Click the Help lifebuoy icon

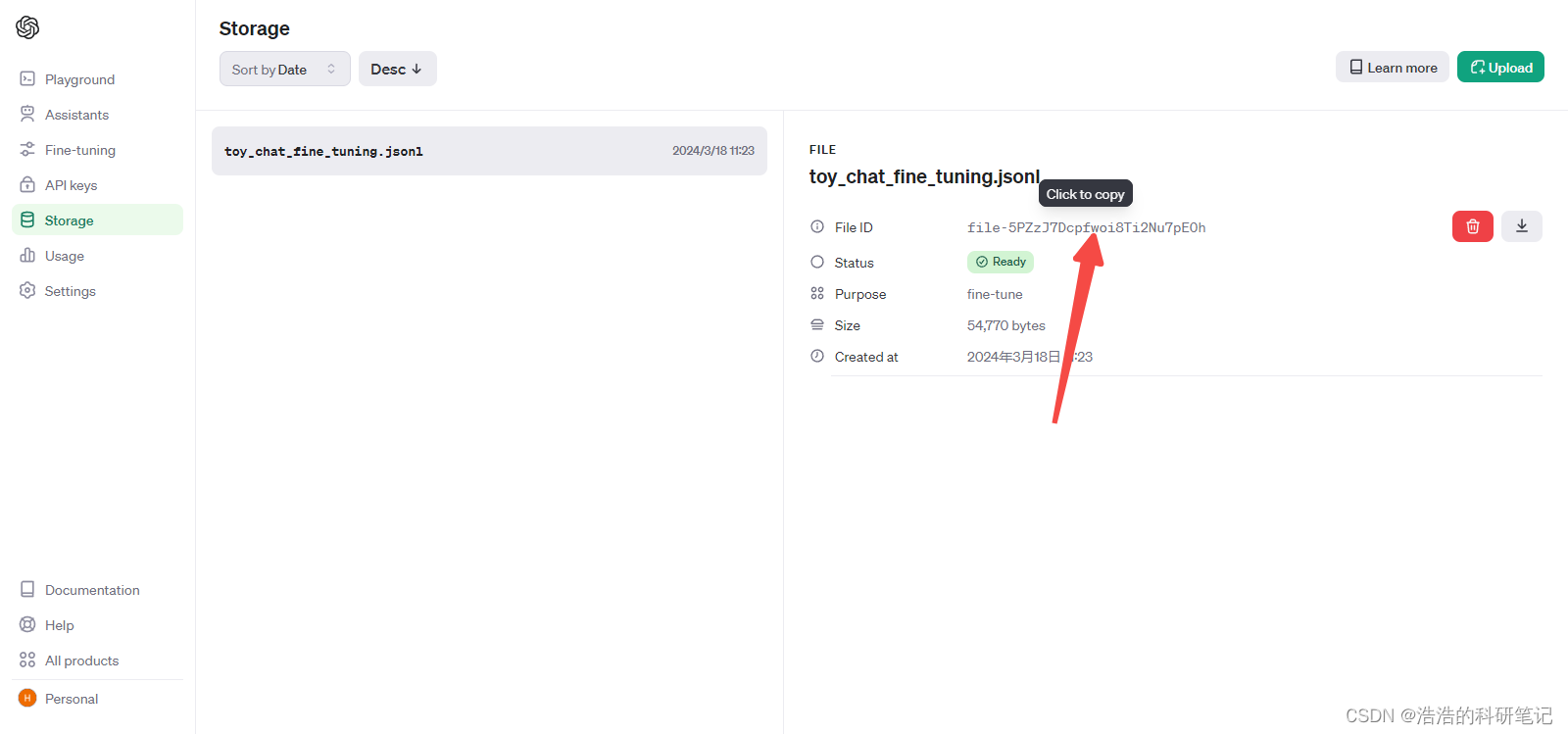[27, 624]
